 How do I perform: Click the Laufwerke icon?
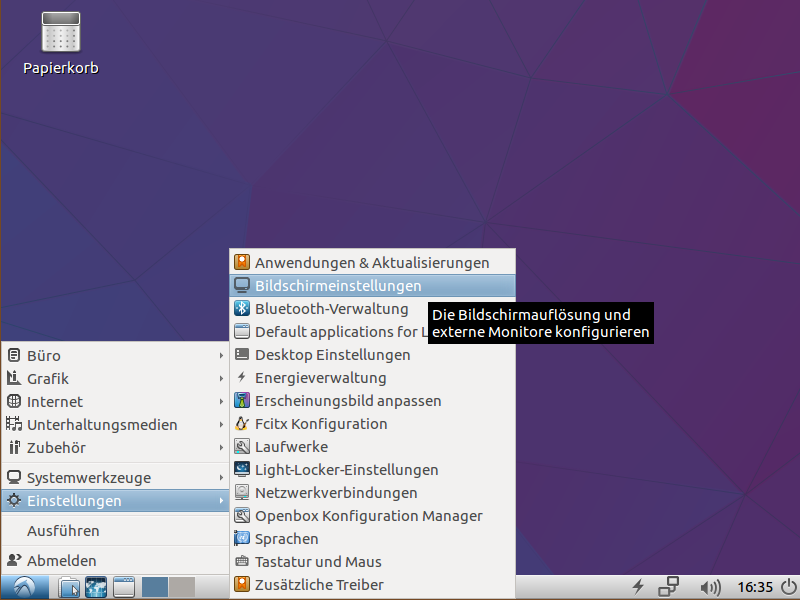point(242,446)
